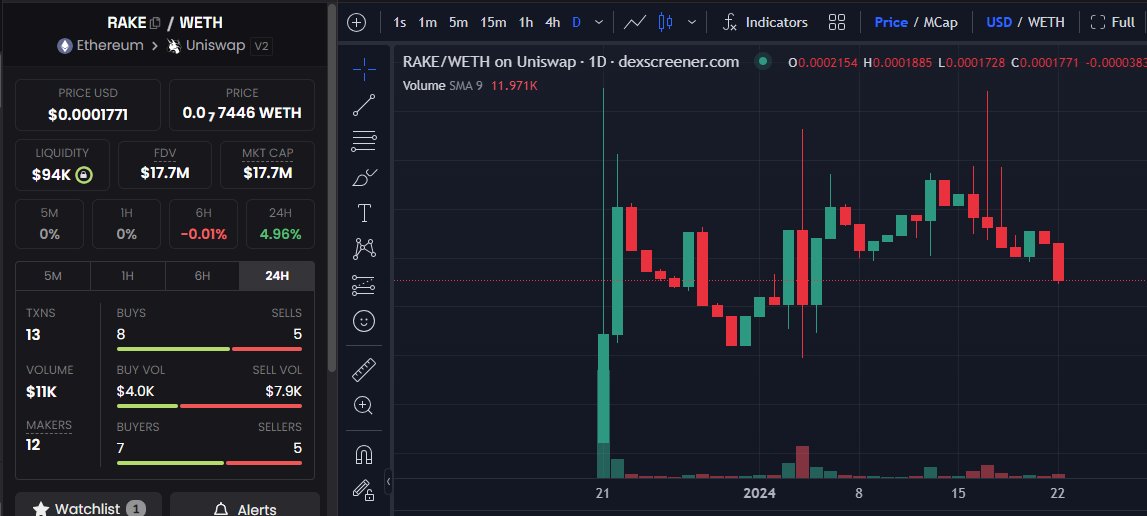Viewport: 1147px width, 516px height.
Task: Set chart interval to 15m
Action: pyautogui.click(x=493, y=22)
